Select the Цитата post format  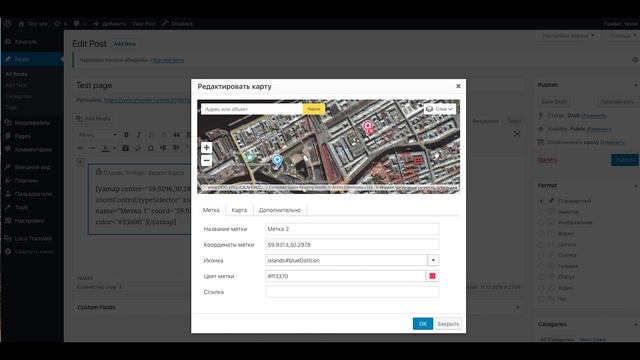pyautogui.click(x=541, y=244)
